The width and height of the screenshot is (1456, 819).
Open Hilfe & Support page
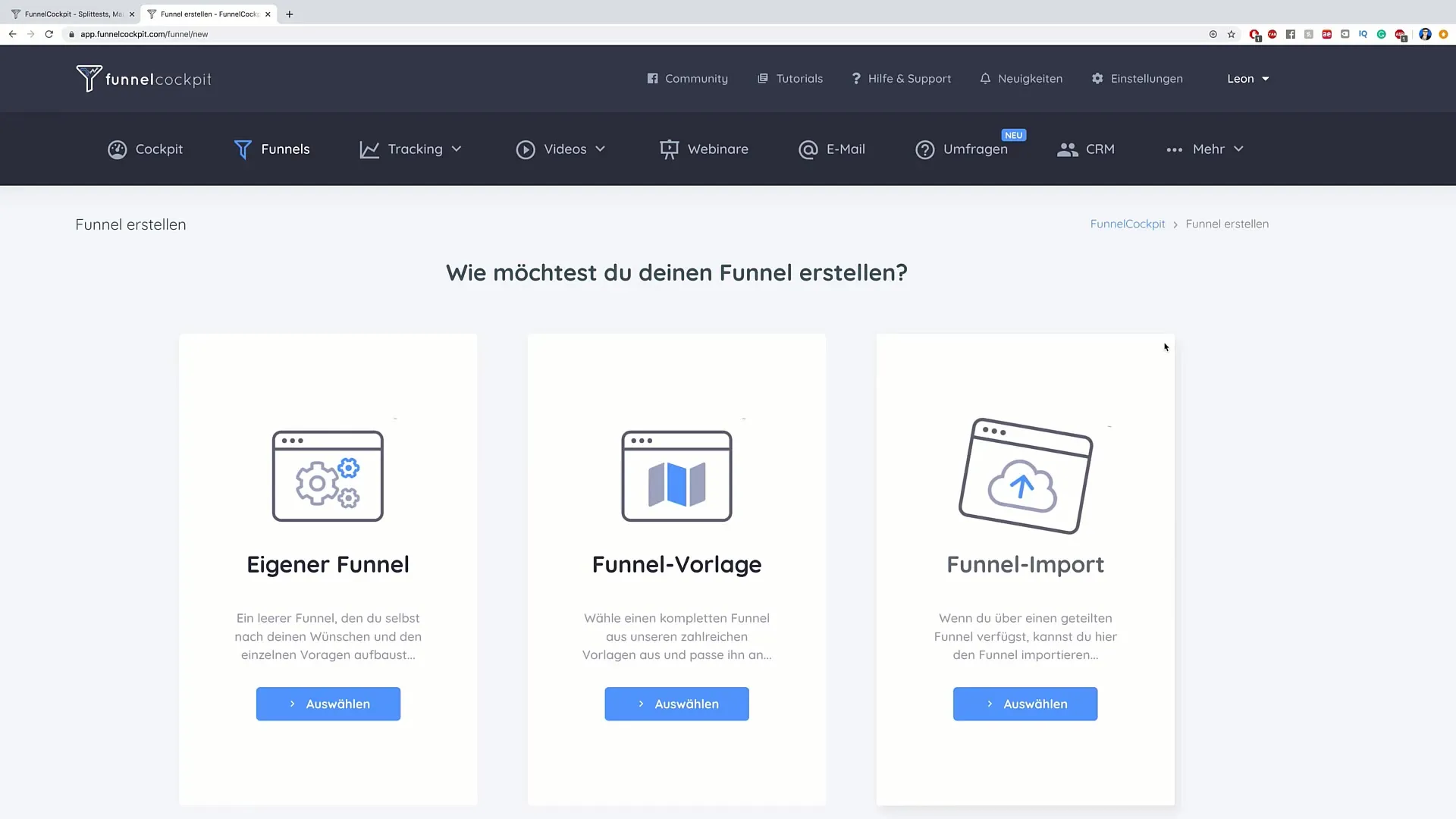tap(901, 78)
